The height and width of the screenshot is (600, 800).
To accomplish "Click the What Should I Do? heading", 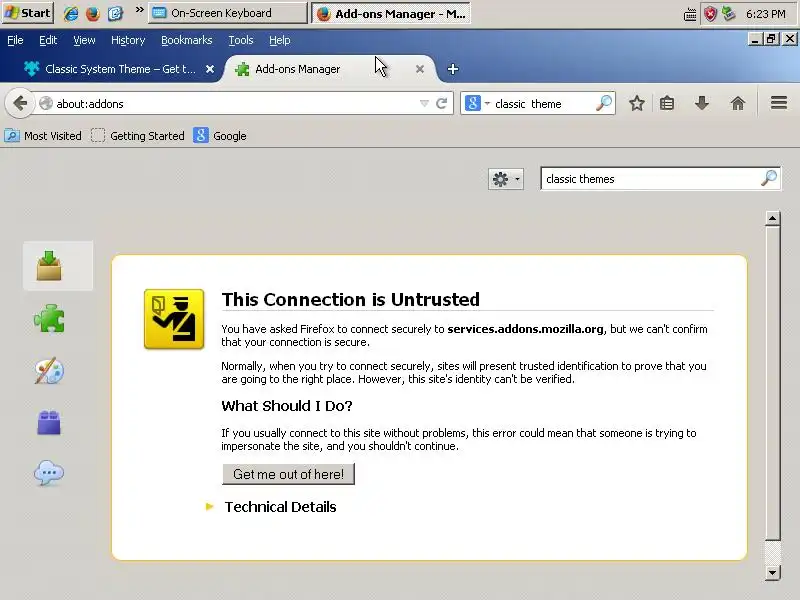I will click(287, 406).
